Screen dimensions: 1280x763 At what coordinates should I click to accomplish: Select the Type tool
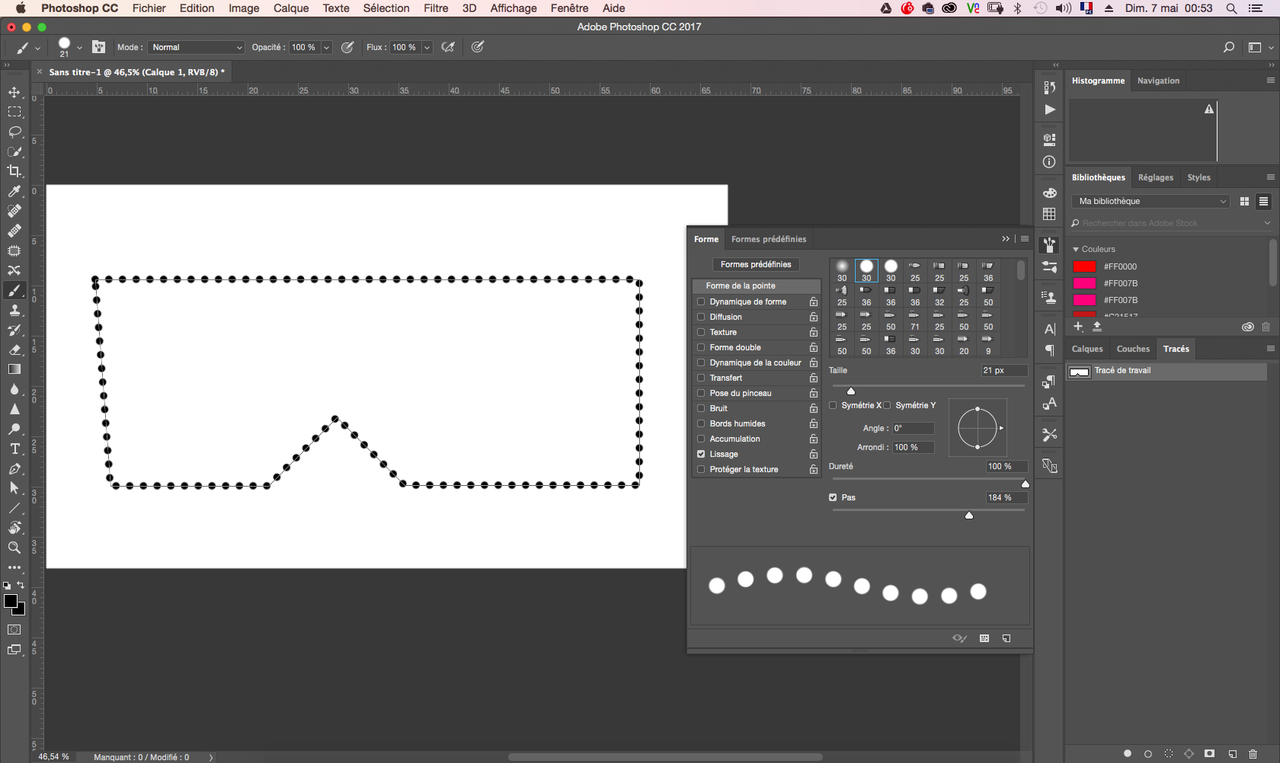(x=14, y=449)
